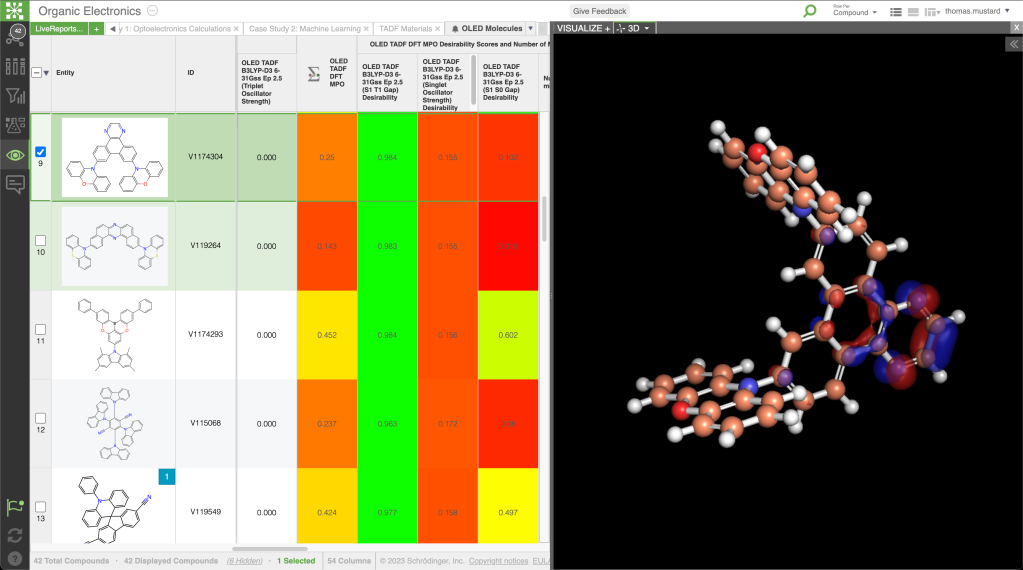1023x570 pixels.
Task: Click the plus button to add a LiveReport
Action: [96, 29]
